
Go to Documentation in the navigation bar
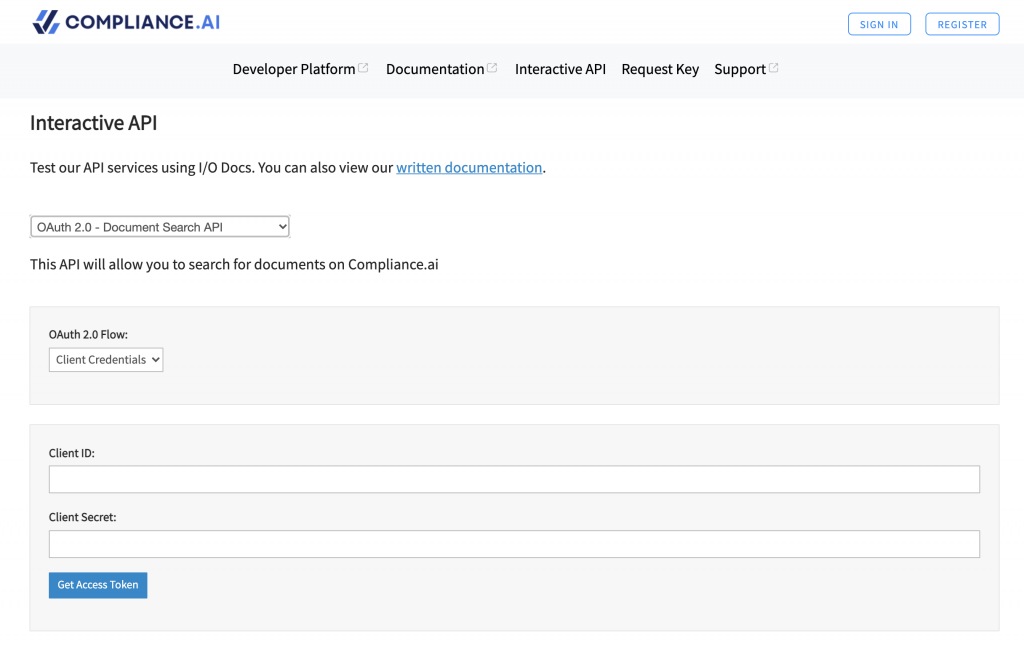(x=435, y=69)
